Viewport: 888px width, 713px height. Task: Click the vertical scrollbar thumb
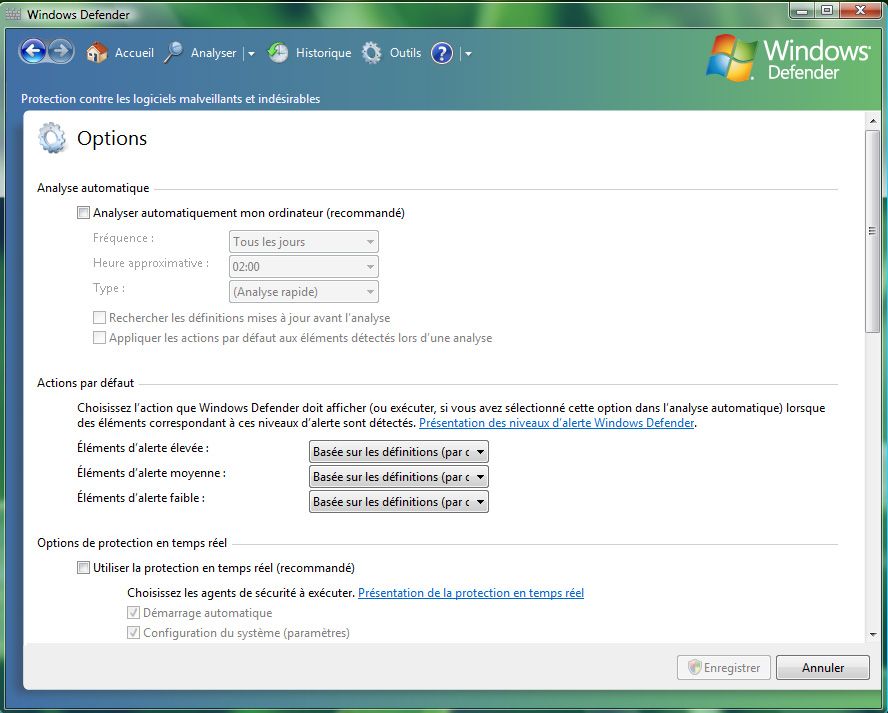click(873, 231)
